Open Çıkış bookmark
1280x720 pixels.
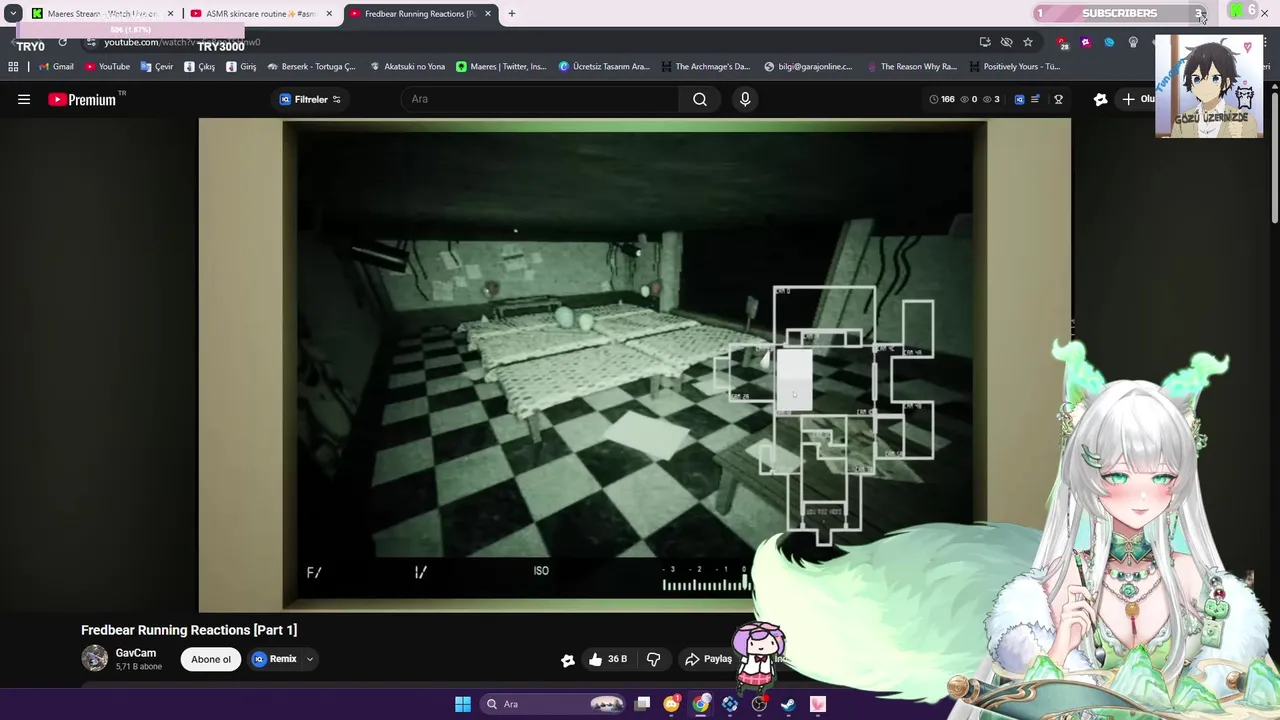[x=199, y=67]
